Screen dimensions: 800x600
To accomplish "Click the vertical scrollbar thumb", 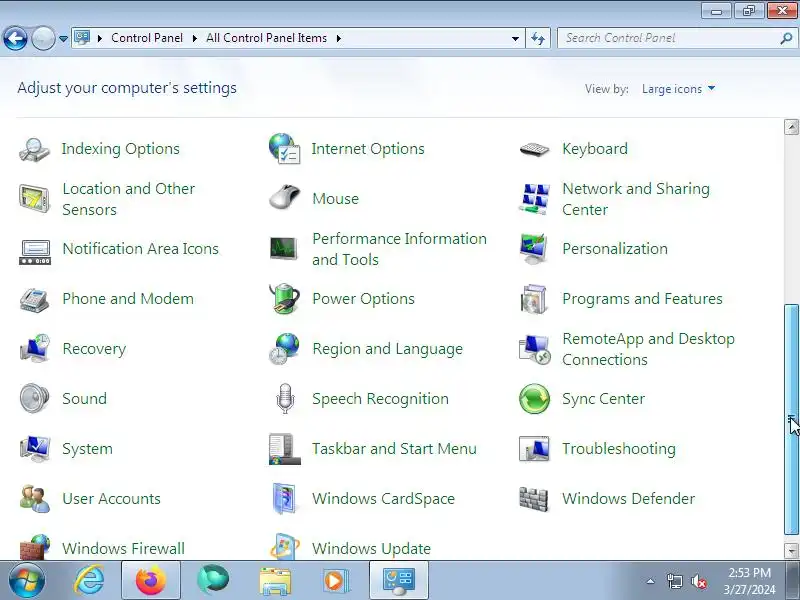I will pos(791,419).
